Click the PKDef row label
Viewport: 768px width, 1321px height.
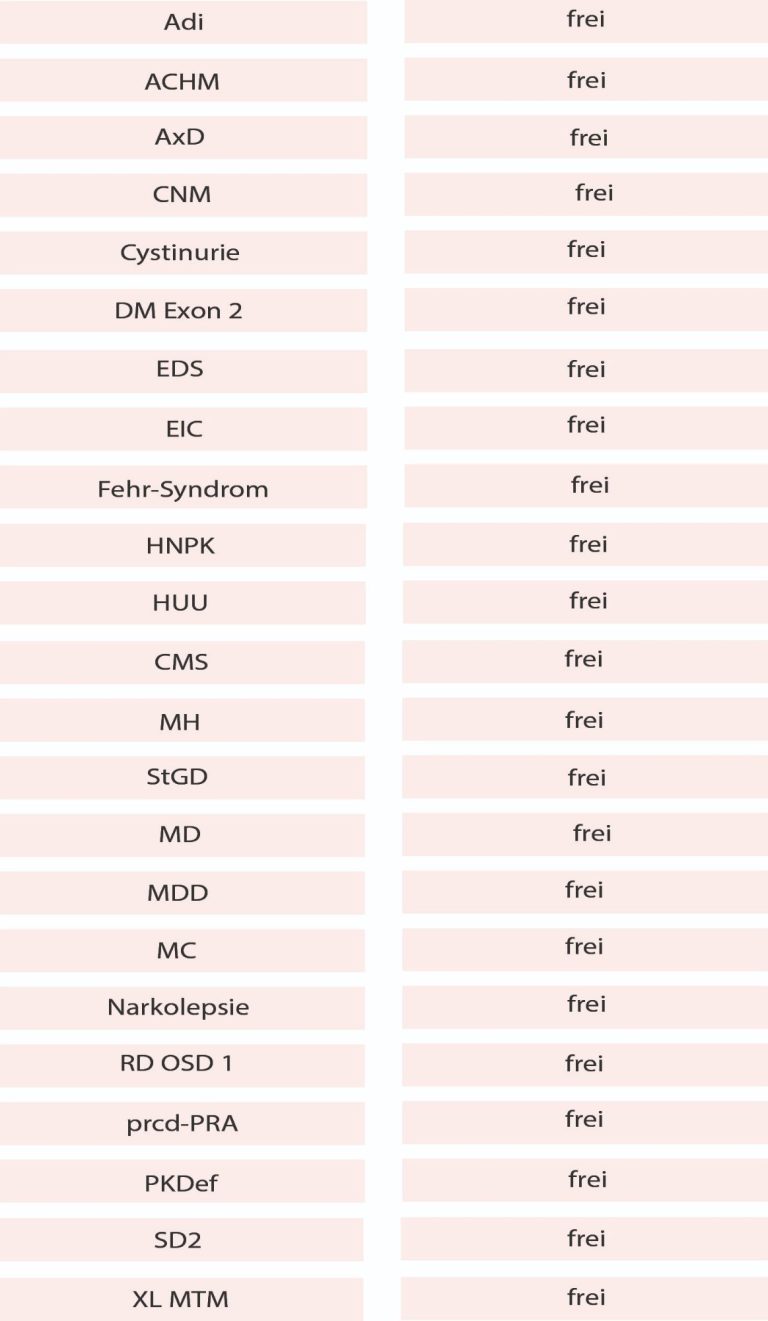[181, 1183]
